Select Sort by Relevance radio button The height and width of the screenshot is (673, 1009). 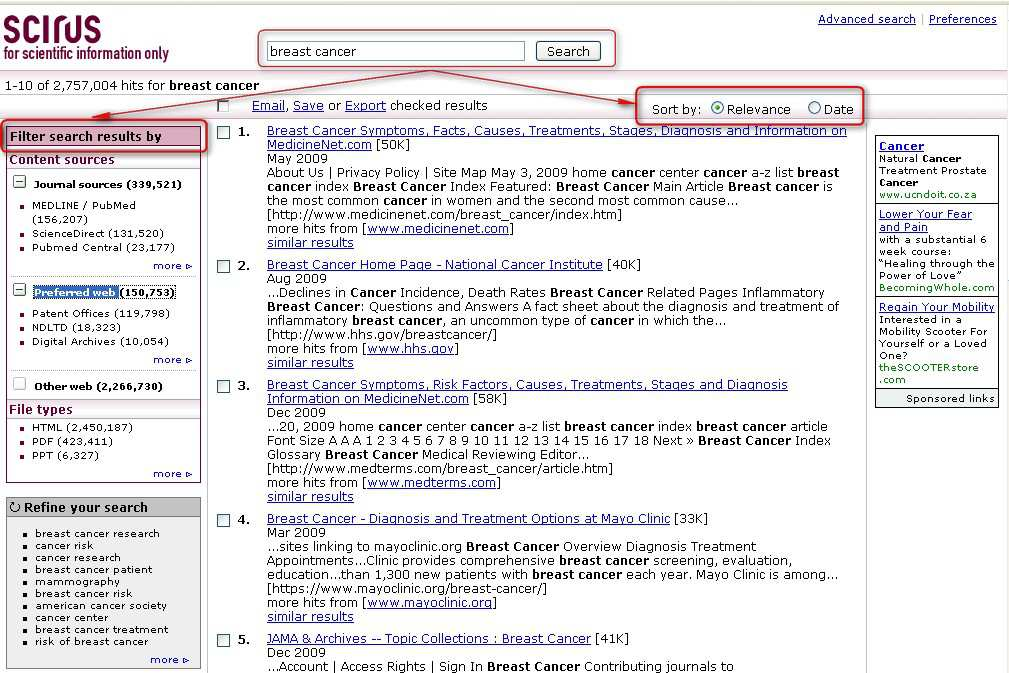[x=717, y=108]
